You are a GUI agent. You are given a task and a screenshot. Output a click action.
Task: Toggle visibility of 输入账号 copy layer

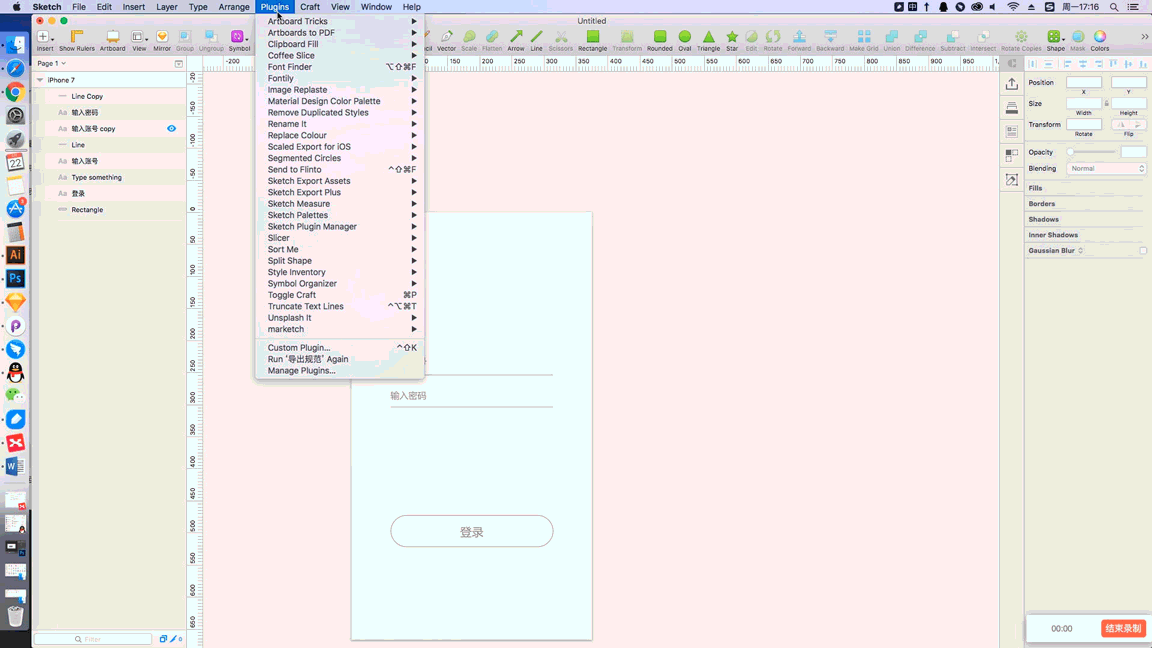pos(171,129)
